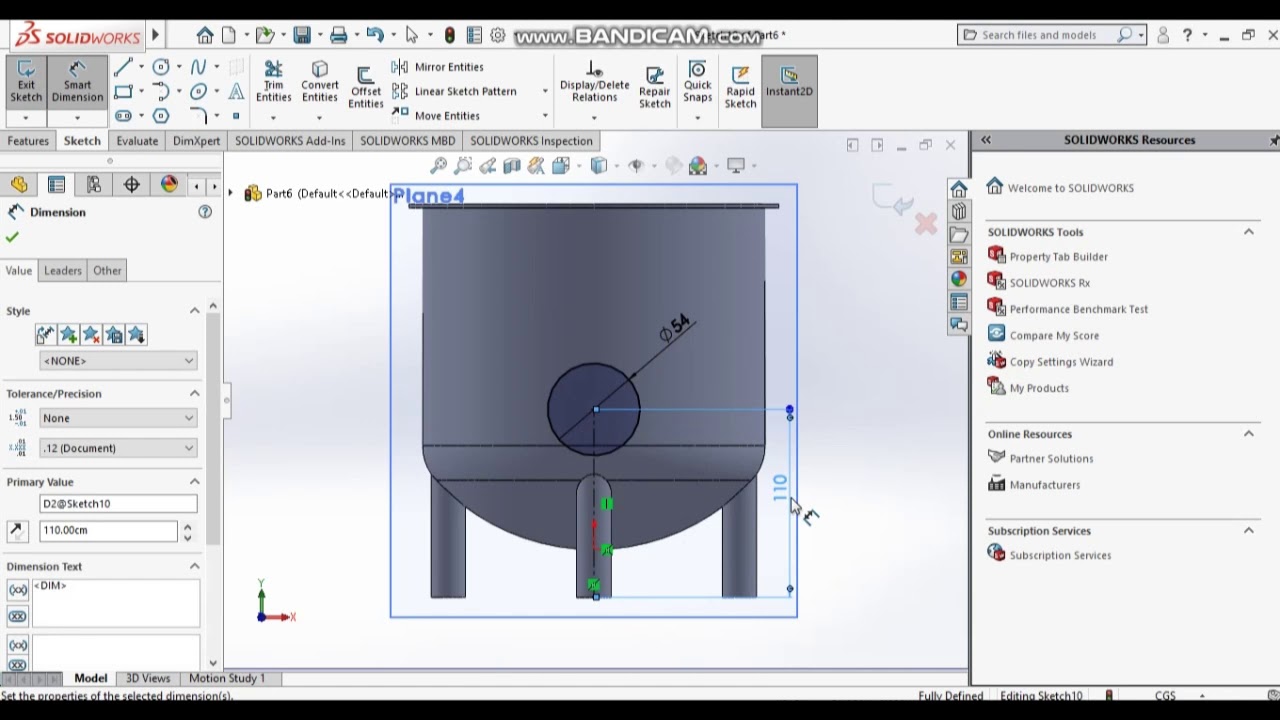Open the Motion Study 1 tab

click(x=227, y=678)
